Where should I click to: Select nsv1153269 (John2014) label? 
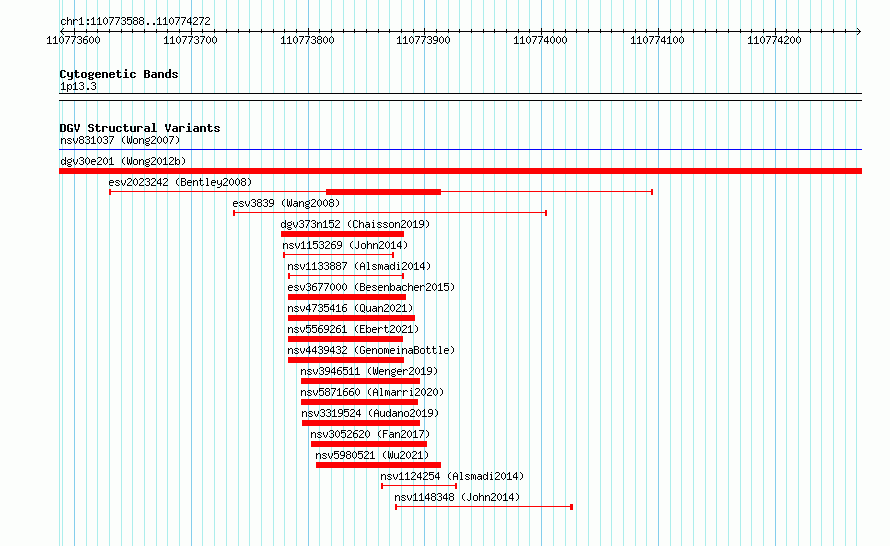click(x=345, y=245)
